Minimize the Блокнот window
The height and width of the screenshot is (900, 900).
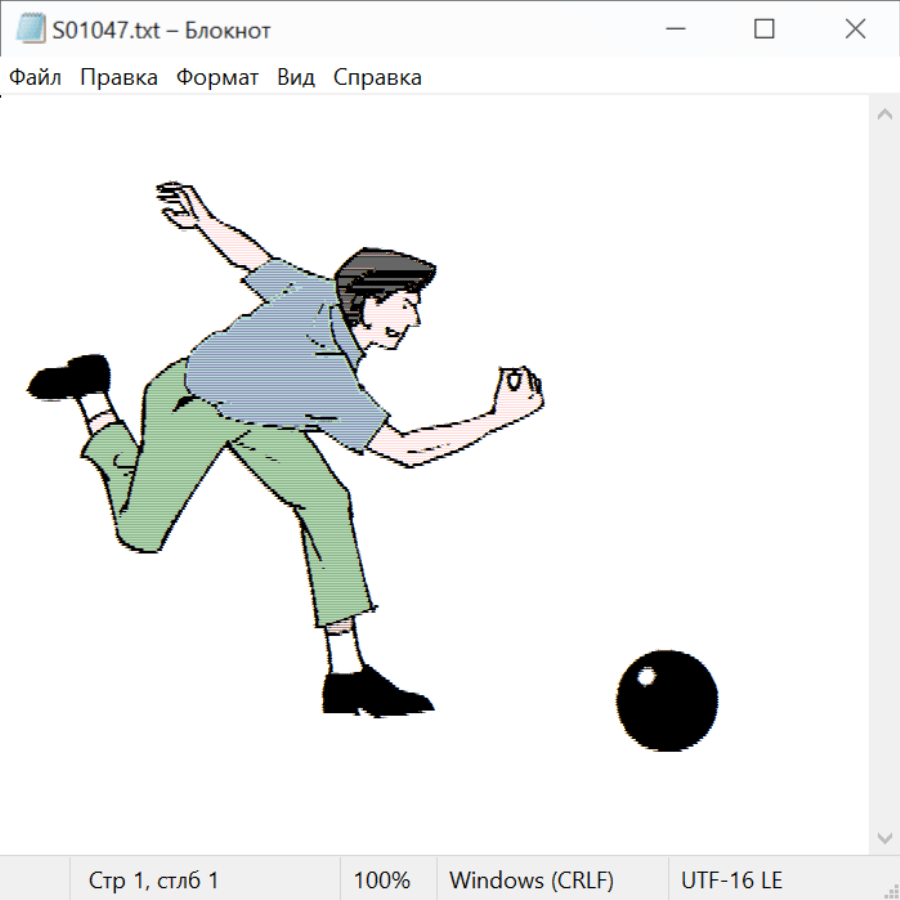click(673, 30)
